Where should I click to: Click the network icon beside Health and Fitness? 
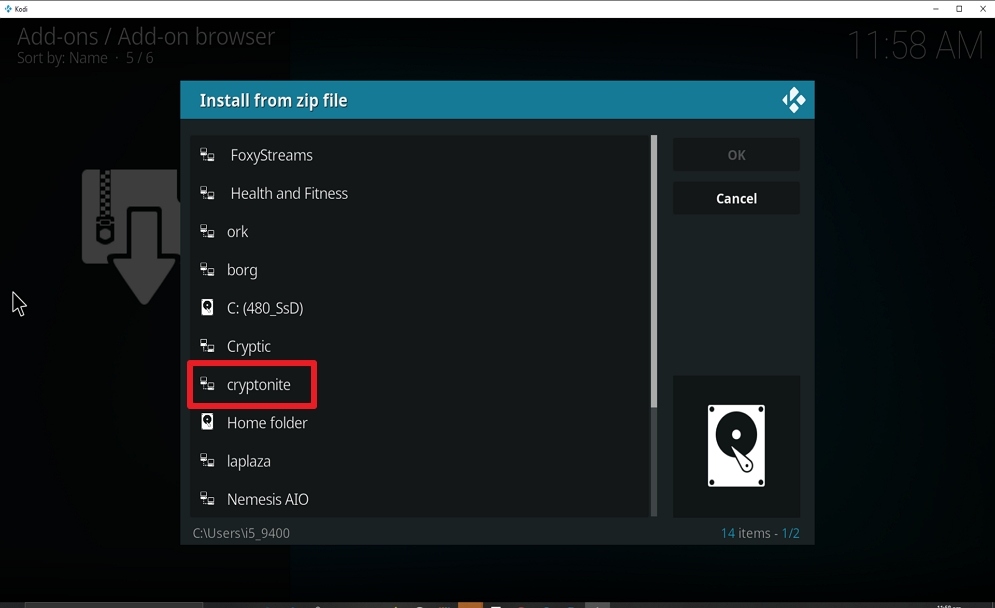tap(207, 193)
